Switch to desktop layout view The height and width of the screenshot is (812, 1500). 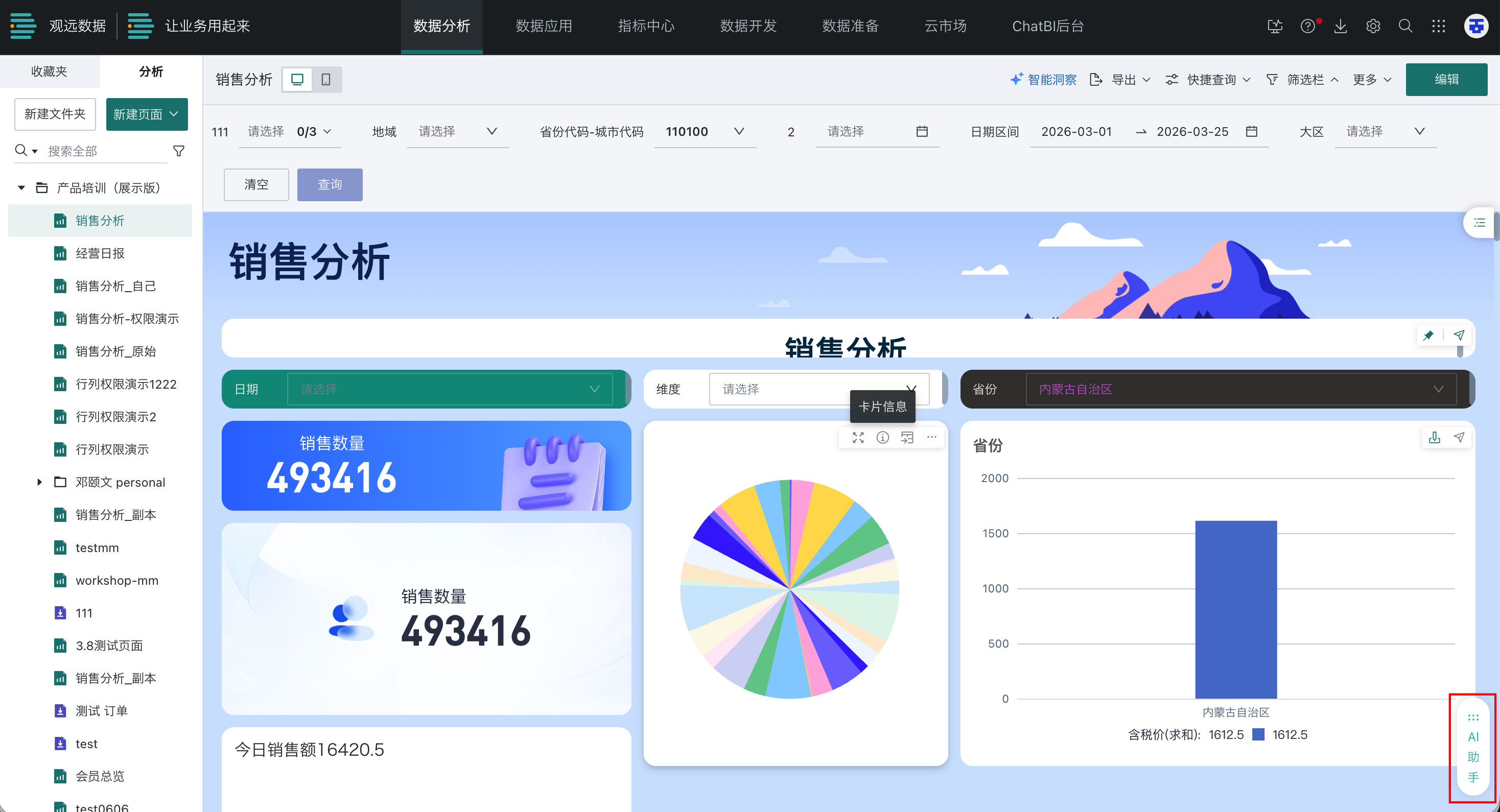pyautogui.click(x=297, y=79)
